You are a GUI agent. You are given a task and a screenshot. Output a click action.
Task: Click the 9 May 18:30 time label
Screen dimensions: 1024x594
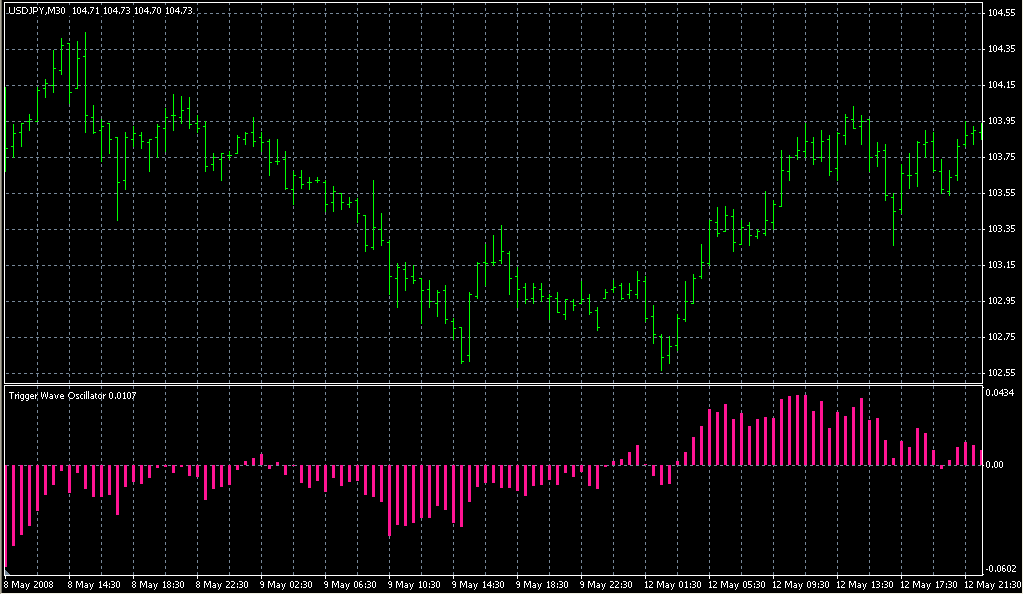[542, 585]
